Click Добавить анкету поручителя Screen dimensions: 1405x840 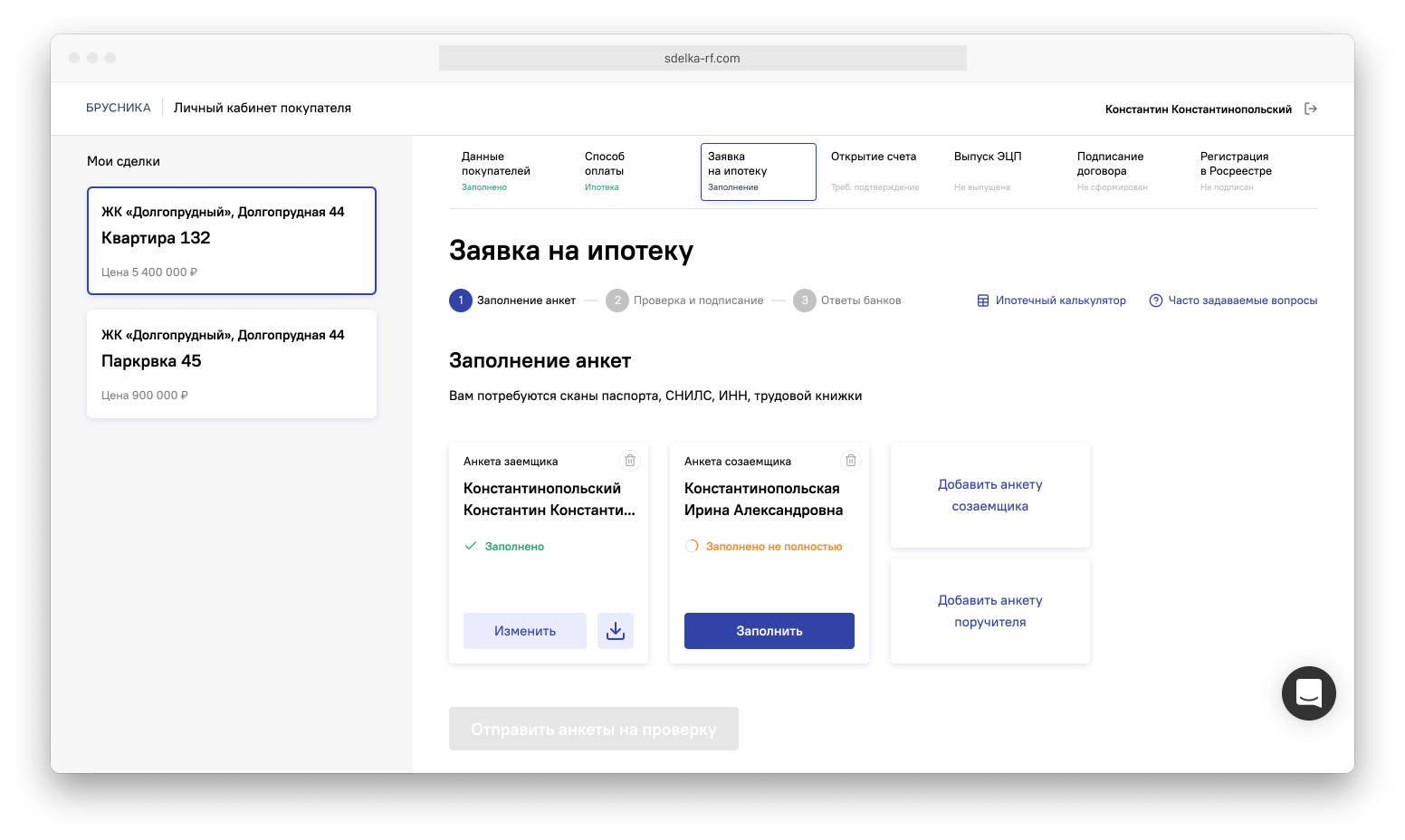(x=990, y=611)
